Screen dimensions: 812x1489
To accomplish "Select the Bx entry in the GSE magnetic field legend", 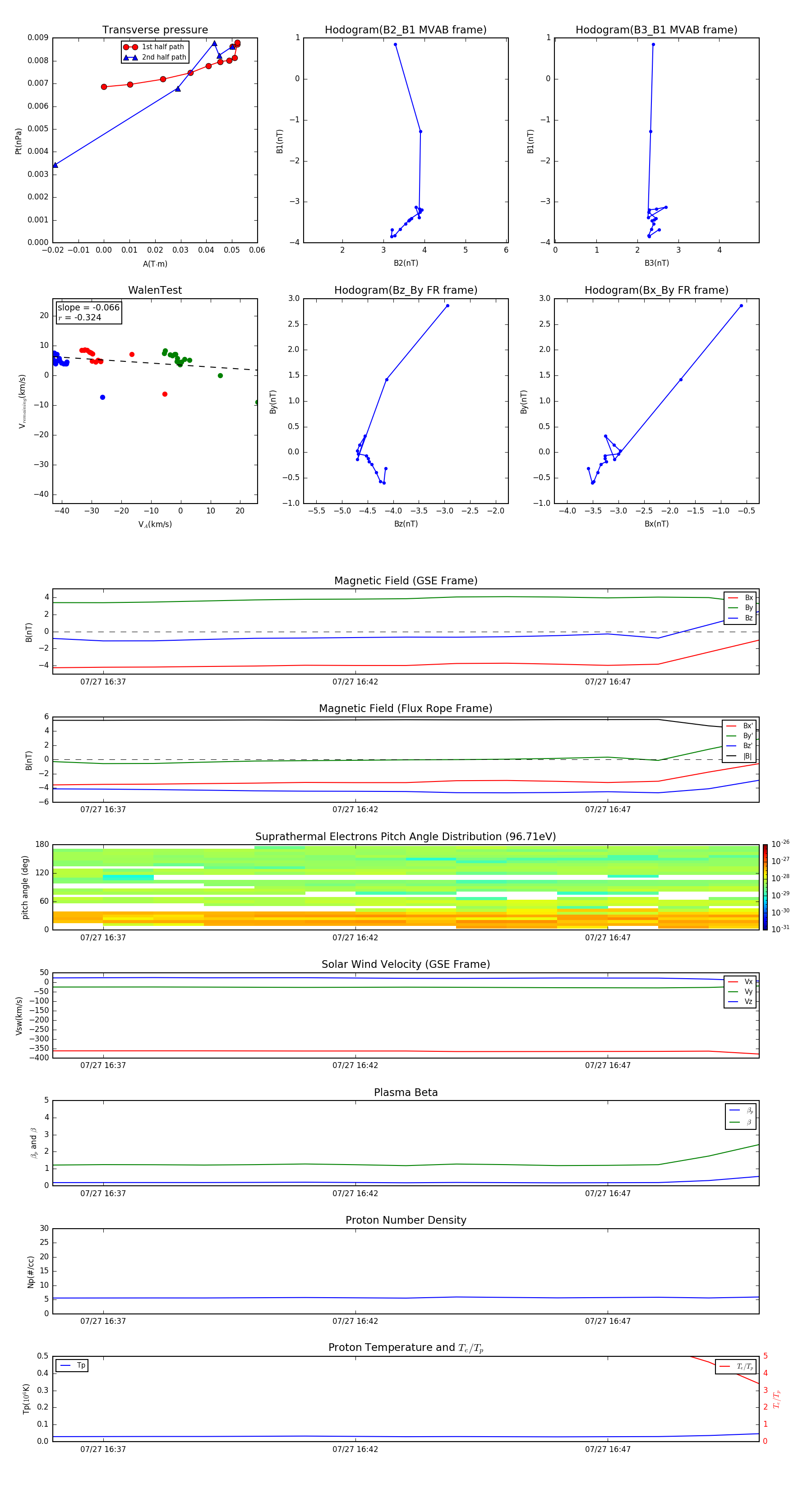I will (740, 598).
